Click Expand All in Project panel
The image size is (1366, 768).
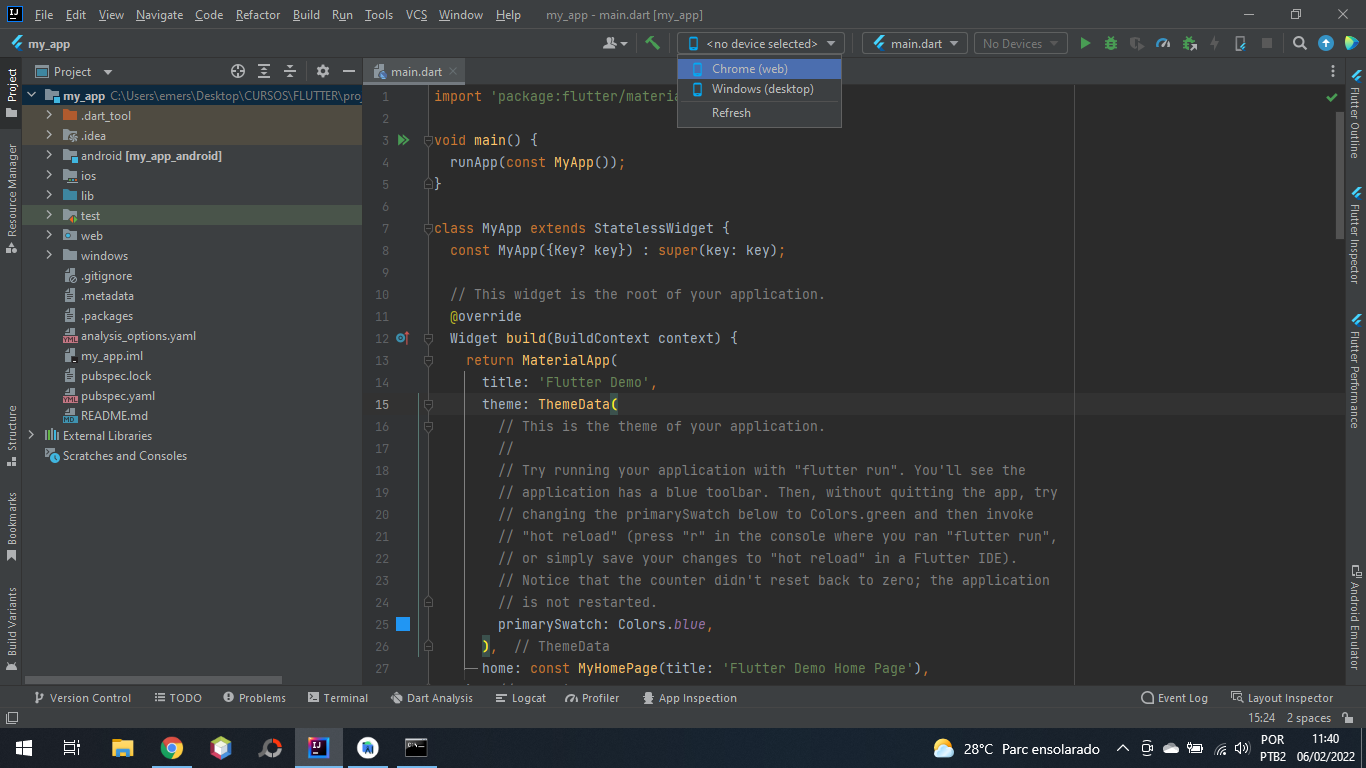[264, 71]
